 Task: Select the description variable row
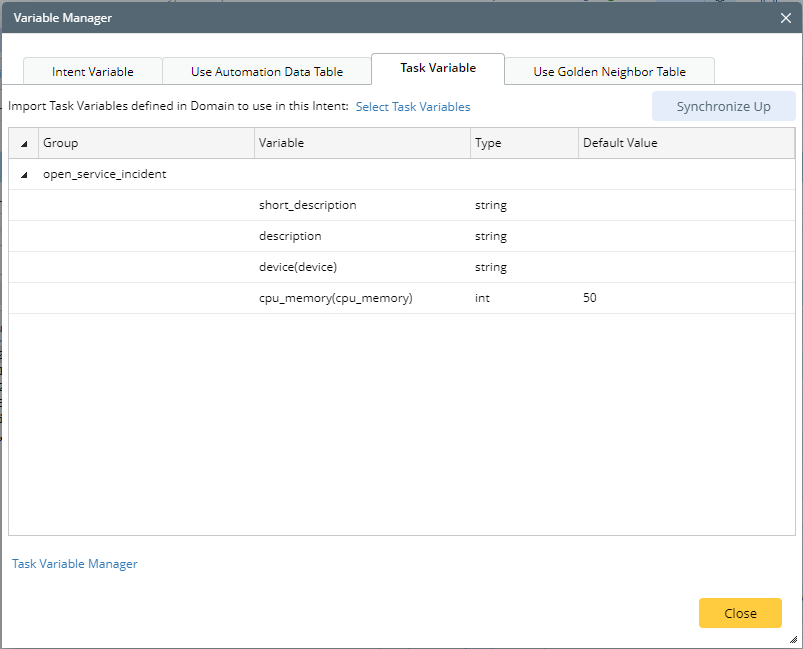(x=290, y=236)
